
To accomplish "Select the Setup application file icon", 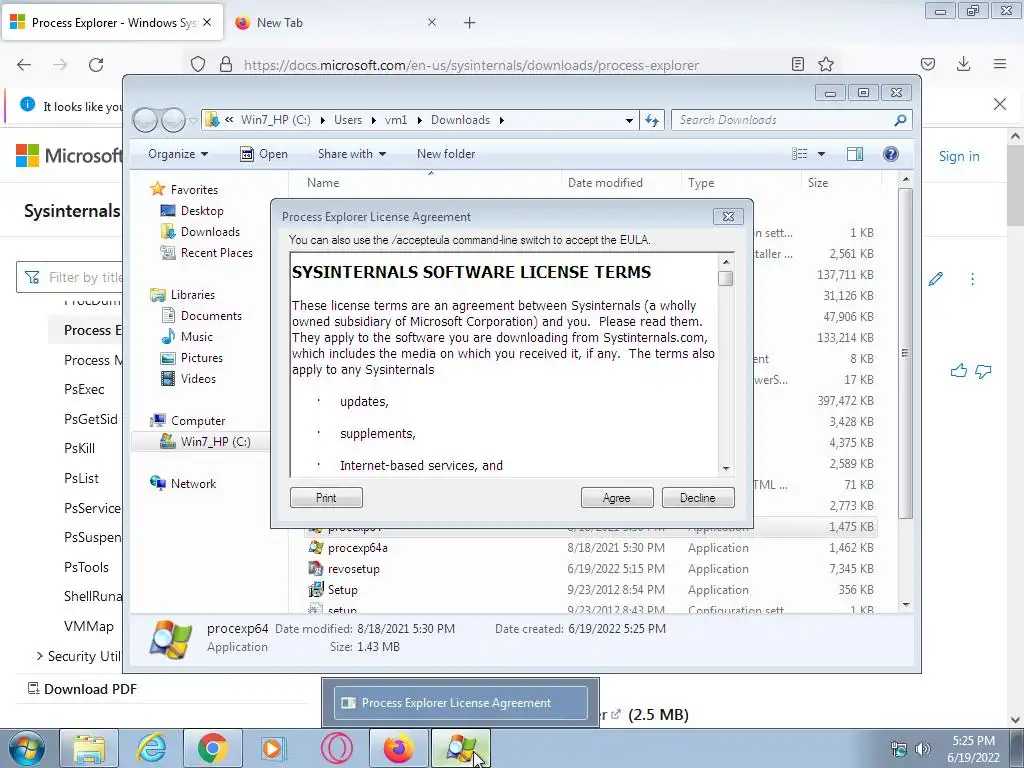I will (x=316, y=590).
